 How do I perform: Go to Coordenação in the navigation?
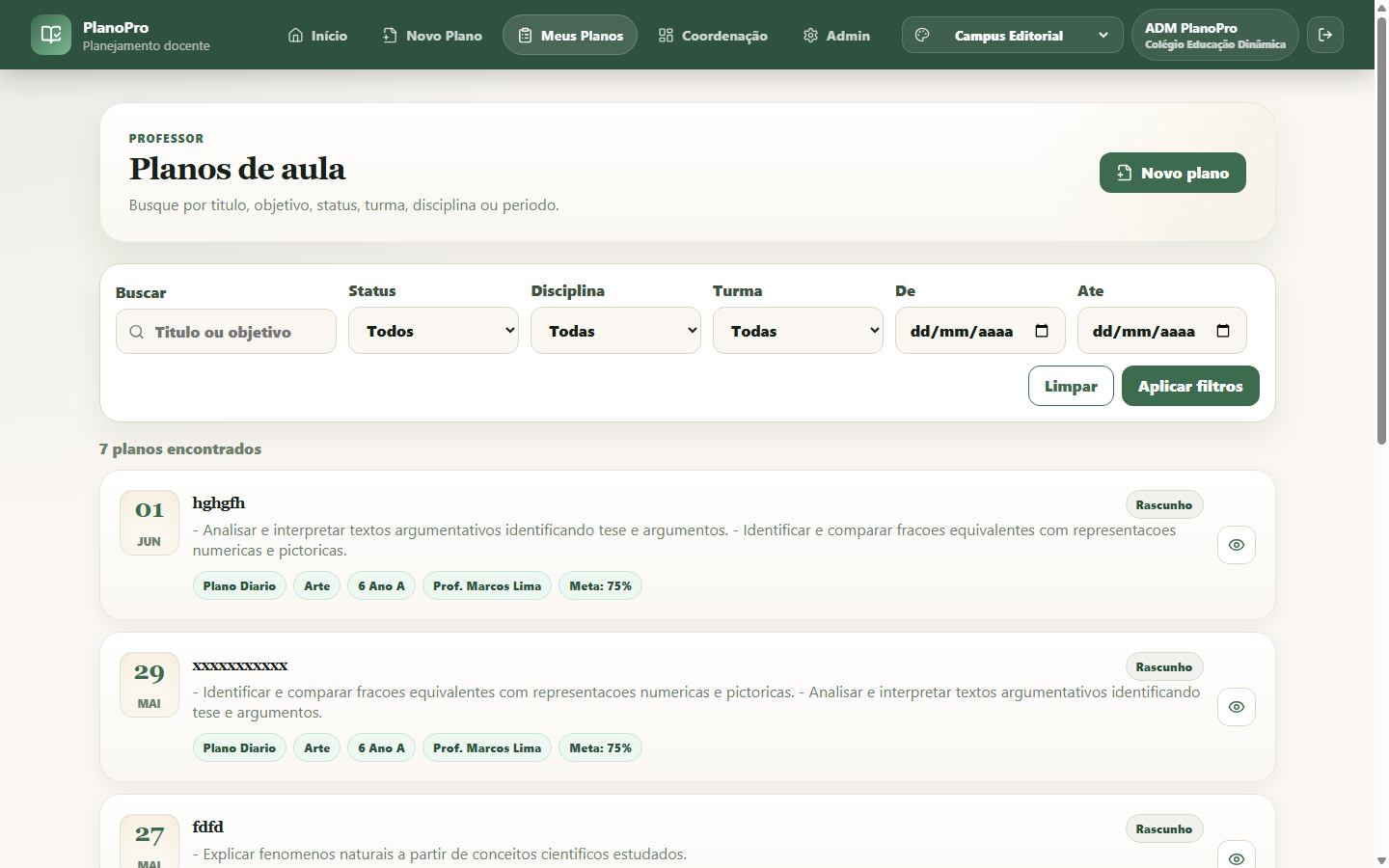(x=713, y=36)
